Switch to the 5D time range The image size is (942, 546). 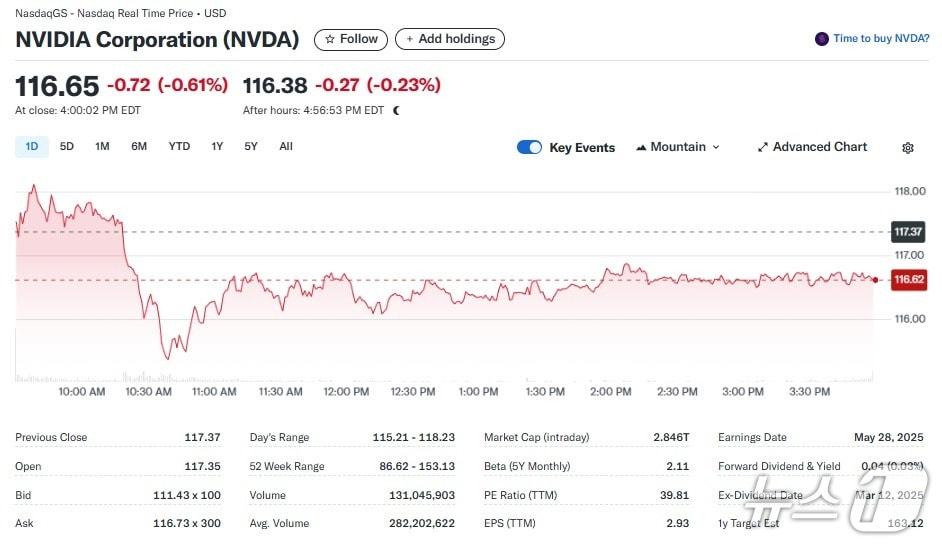(67, 147)
